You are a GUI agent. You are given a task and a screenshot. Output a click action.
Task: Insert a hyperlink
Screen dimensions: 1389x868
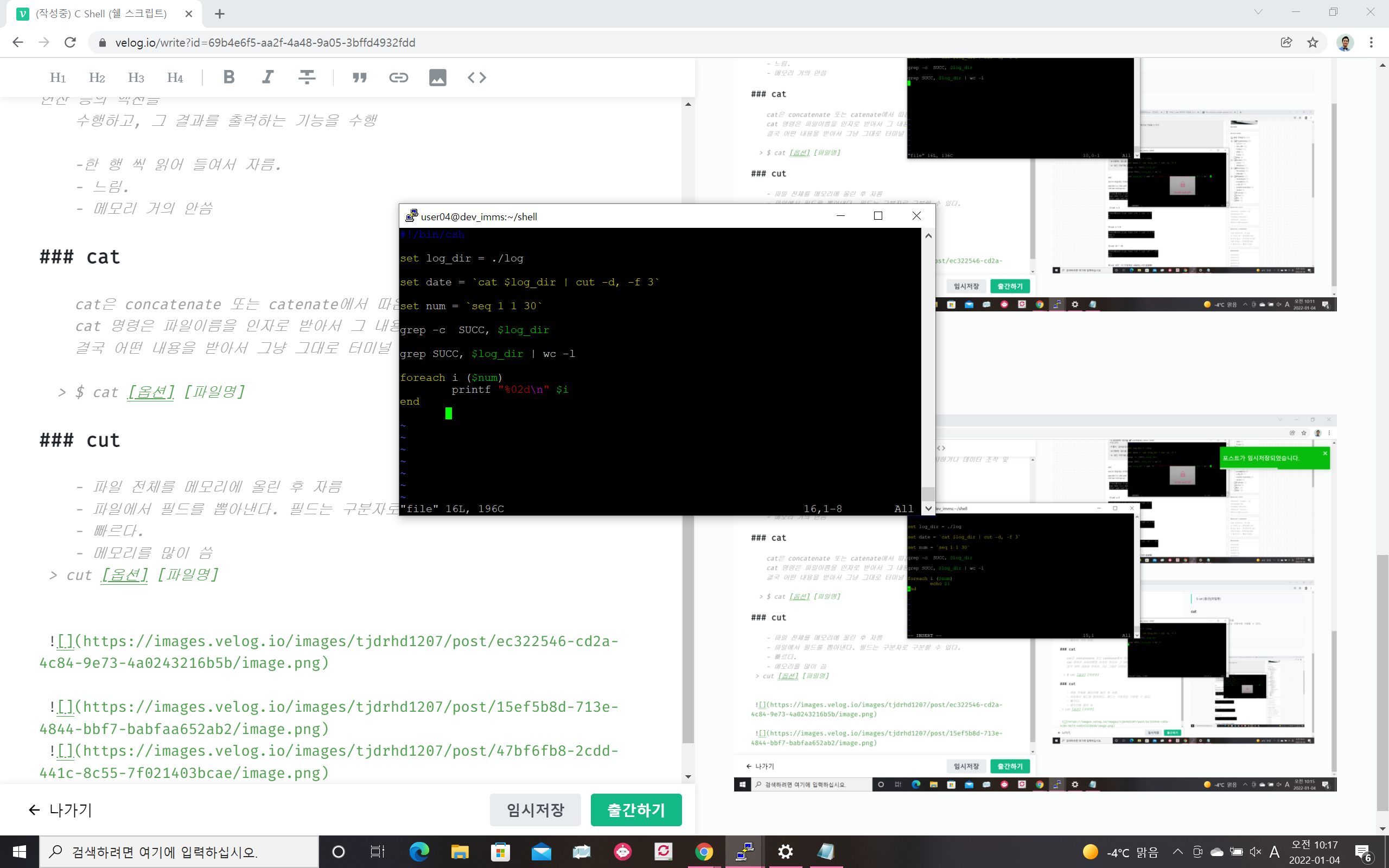click(398, 78)
